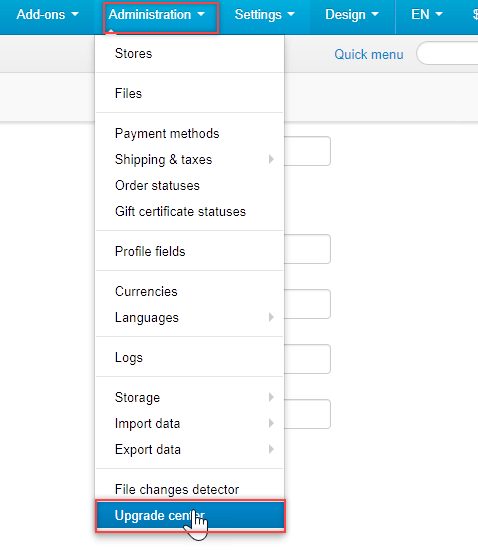This screenshot has width=478, height=559.
Task: Open Payment methods menu entry
Action: coord(190,133)
